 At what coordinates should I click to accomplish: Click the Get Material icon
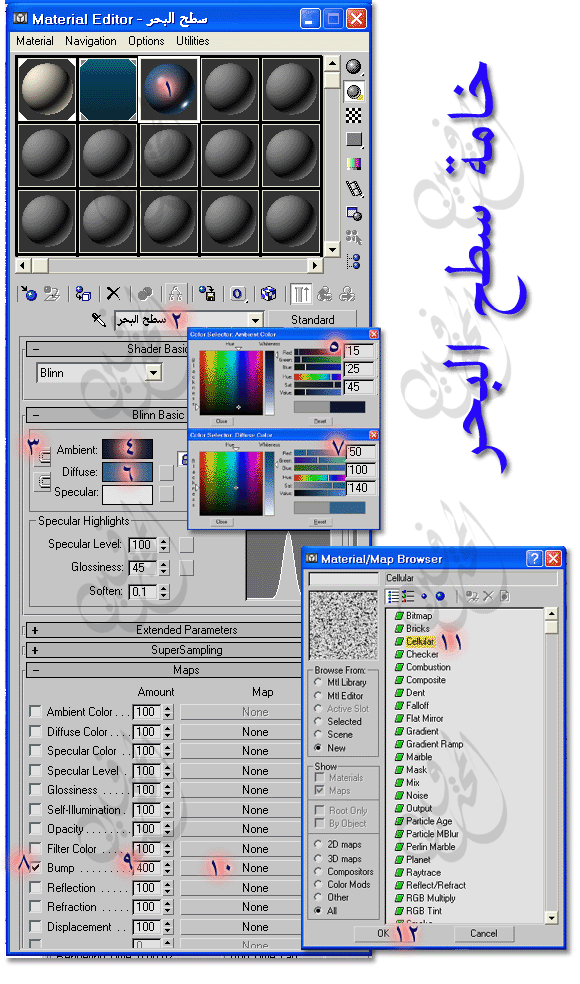[29, 294]
